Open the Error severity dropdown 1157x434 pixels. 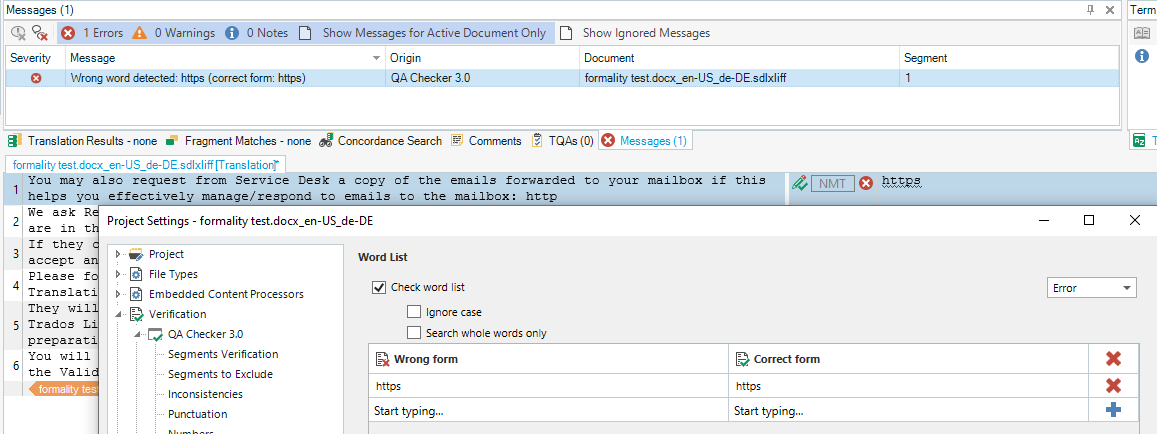[1092, 288]
